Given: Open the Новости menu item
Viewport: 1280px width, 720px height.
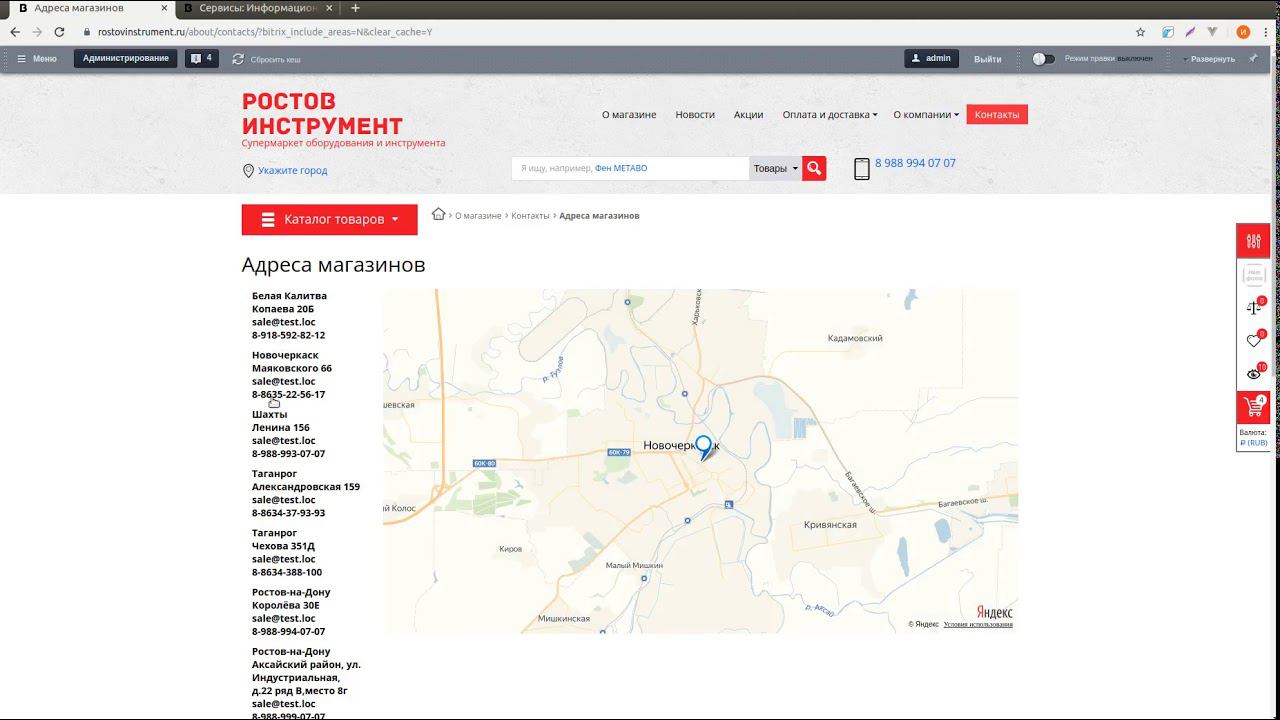Looking at the screenshot, I should [x=695, y=115].
